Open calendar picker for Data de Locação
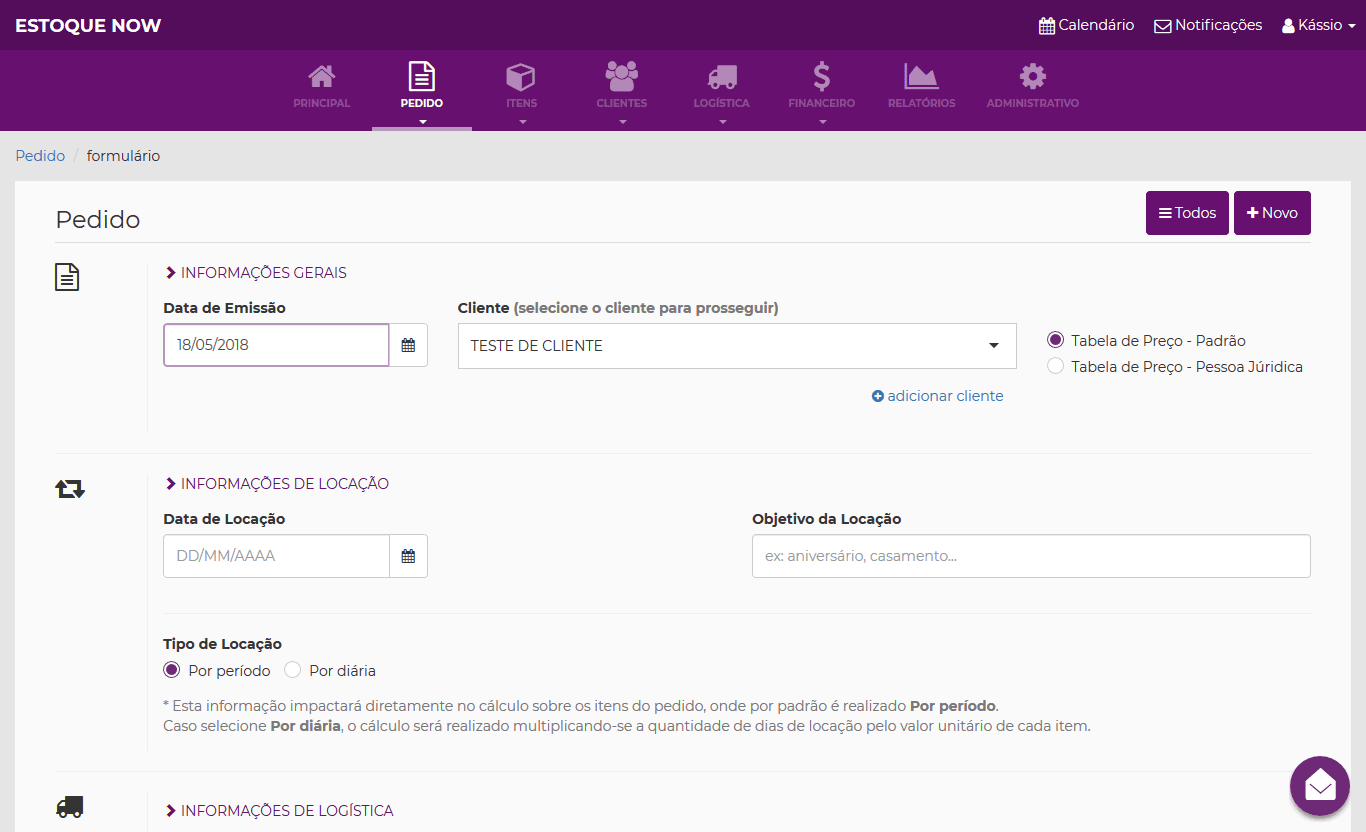This screenshot has width=1366, height=832. point(408,556)
